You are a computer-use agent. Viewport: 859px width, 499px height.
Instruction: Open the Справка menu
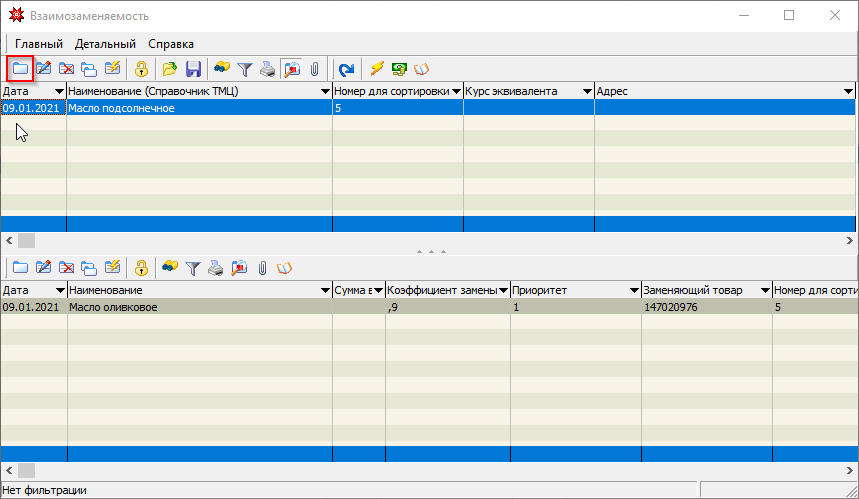point(171,44)
